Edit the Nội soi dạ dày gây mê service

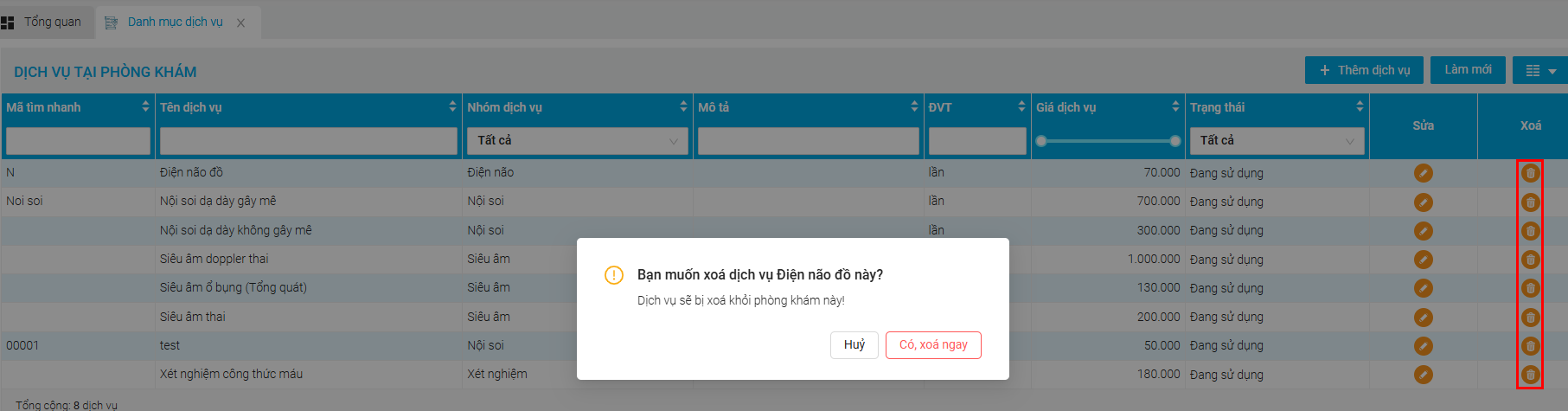[x=1423, y=202]
